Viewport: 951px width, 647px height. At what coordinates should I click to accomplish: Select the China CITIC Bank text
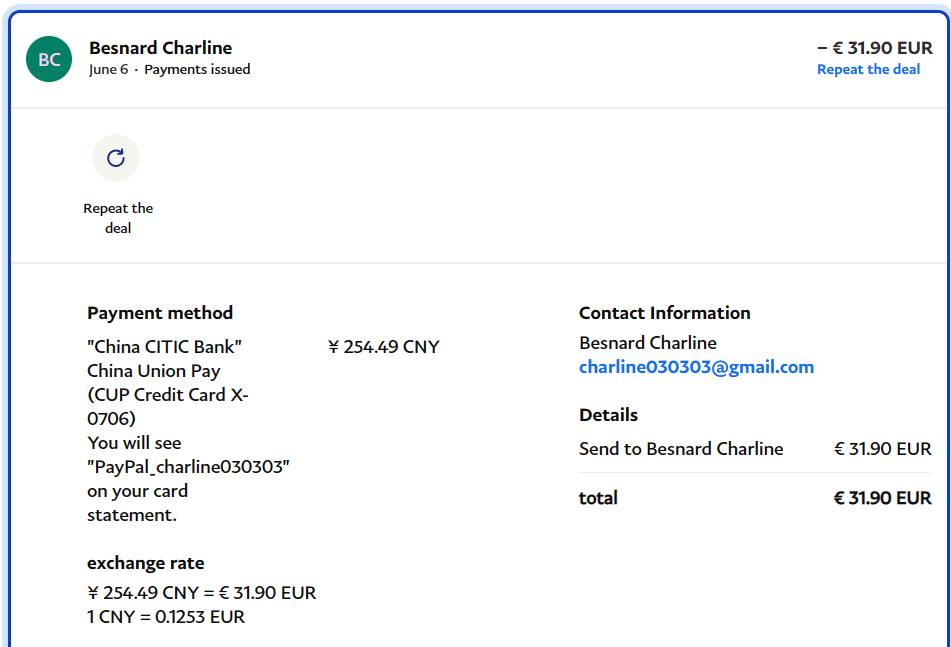point(164,347)
